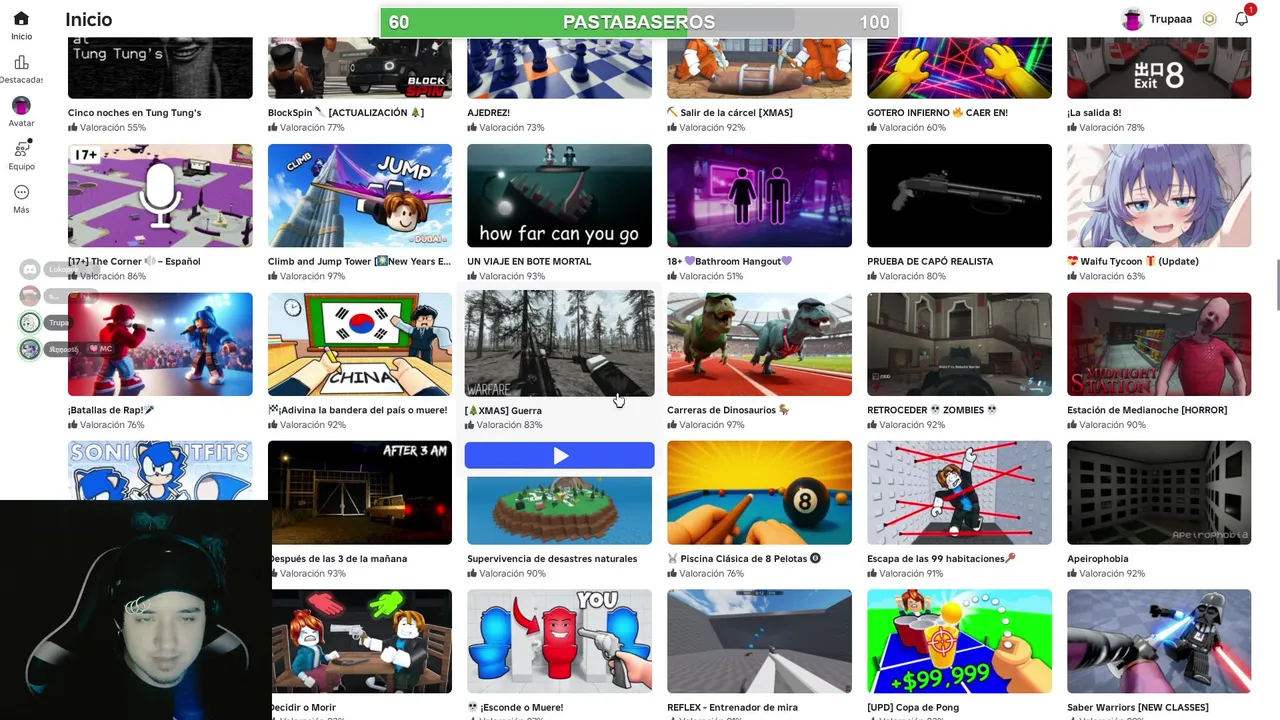Viewport: 1280px width, 720px height.
Task: Open the Saber Warriors thumbnail
Action: coord(1159,641)
